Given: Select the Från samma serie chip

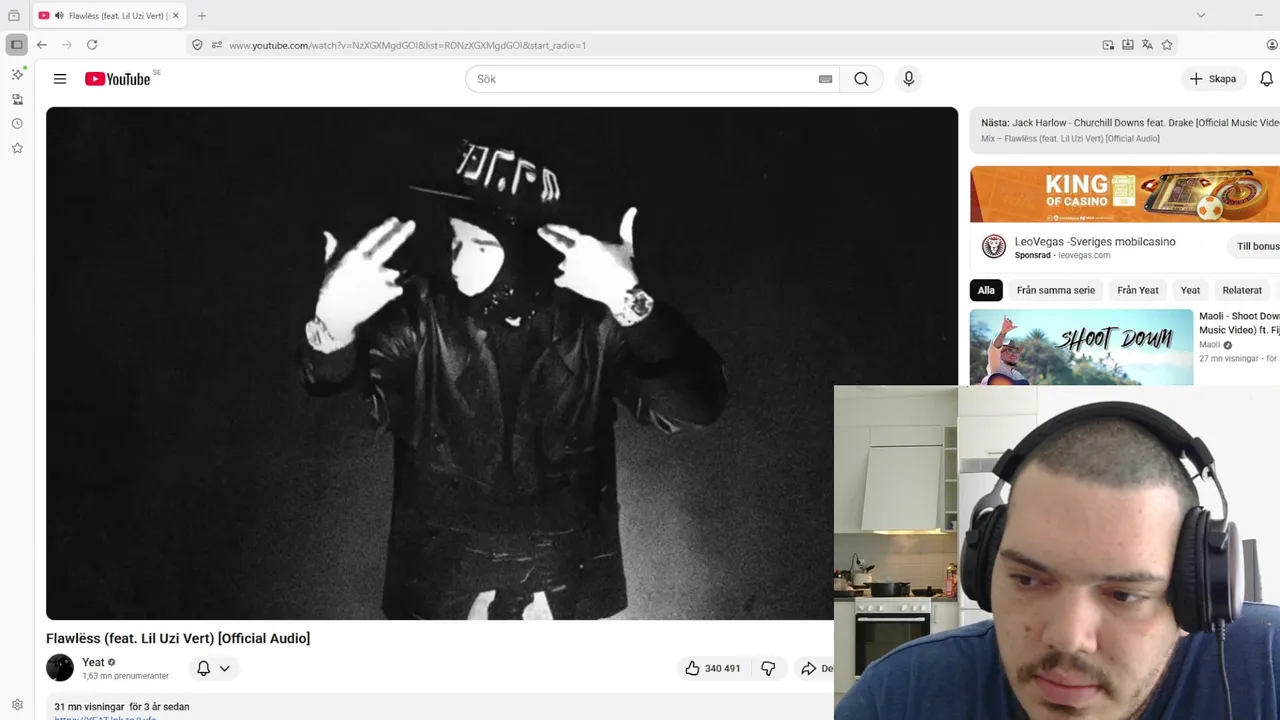Looking at the screenshot, I should point(1056,290).
